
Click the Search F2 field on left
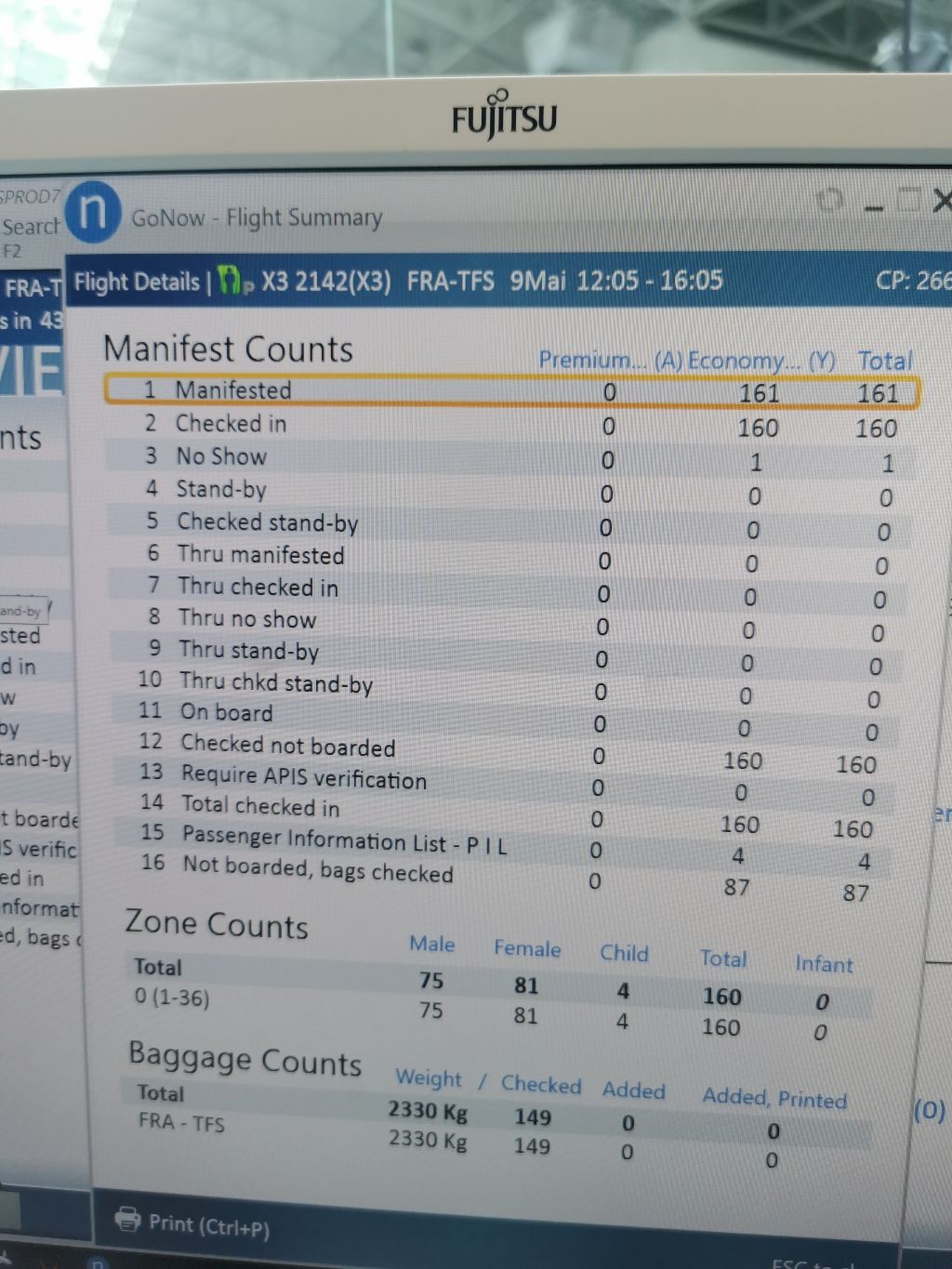coord(30,227)
